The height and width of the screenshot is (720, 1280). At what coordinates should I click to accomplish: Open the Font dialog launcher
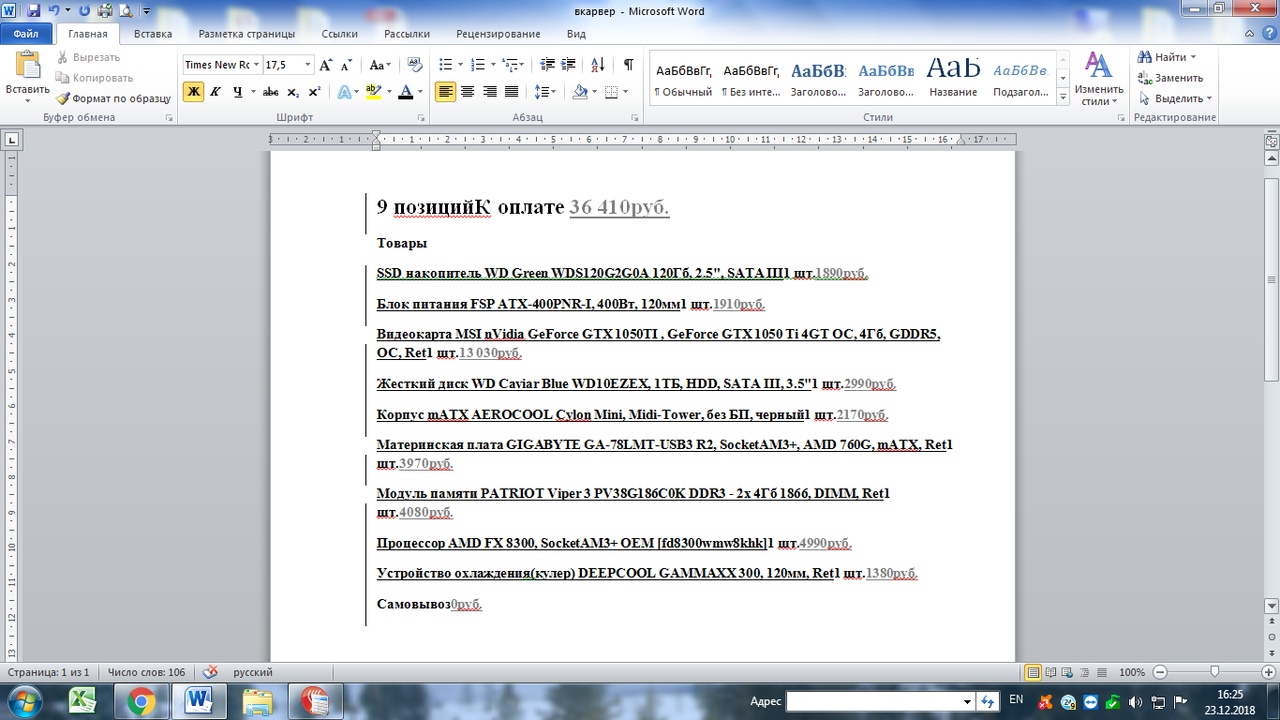coord(421,118)
